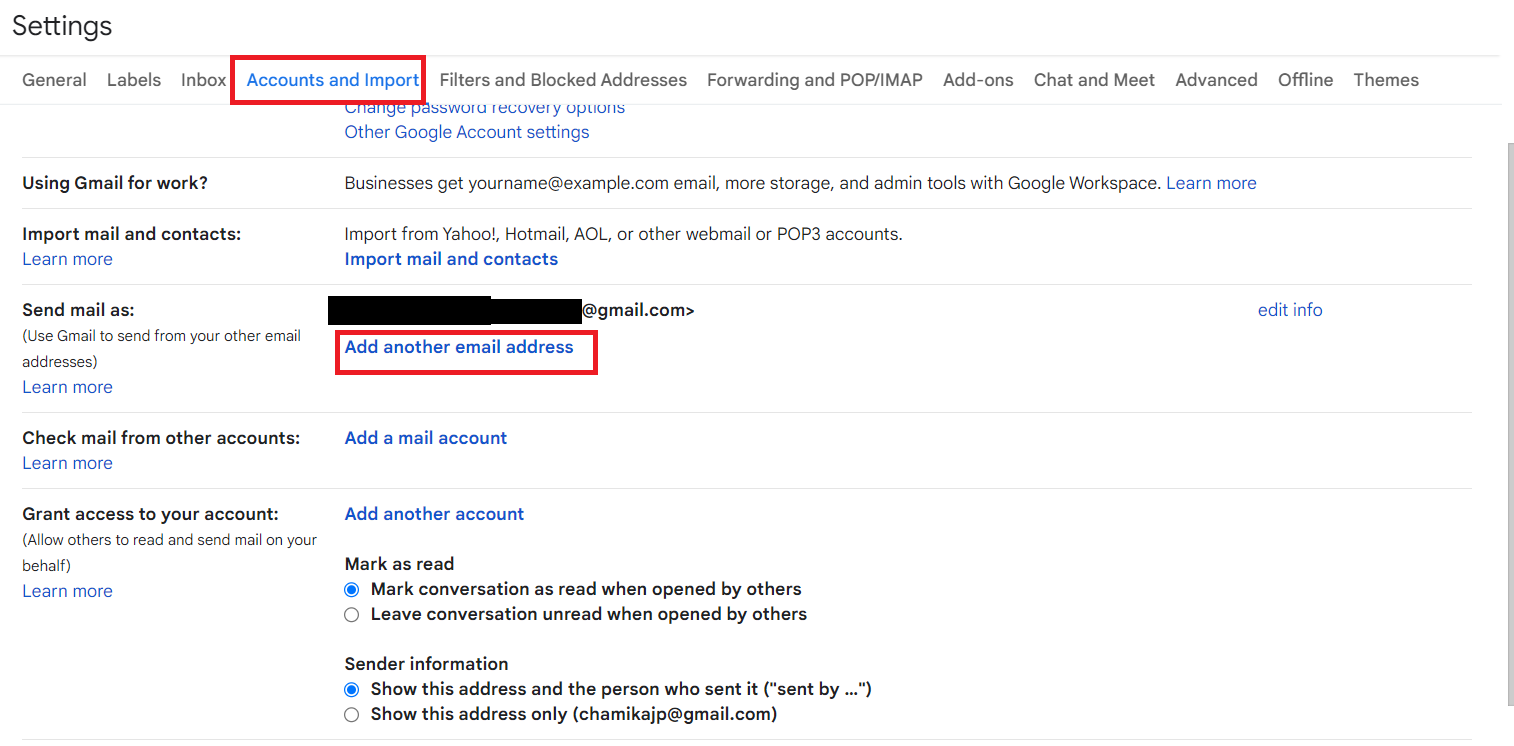
Task: Click 'Add a mail account' link
Action: (x=426, y=438)
